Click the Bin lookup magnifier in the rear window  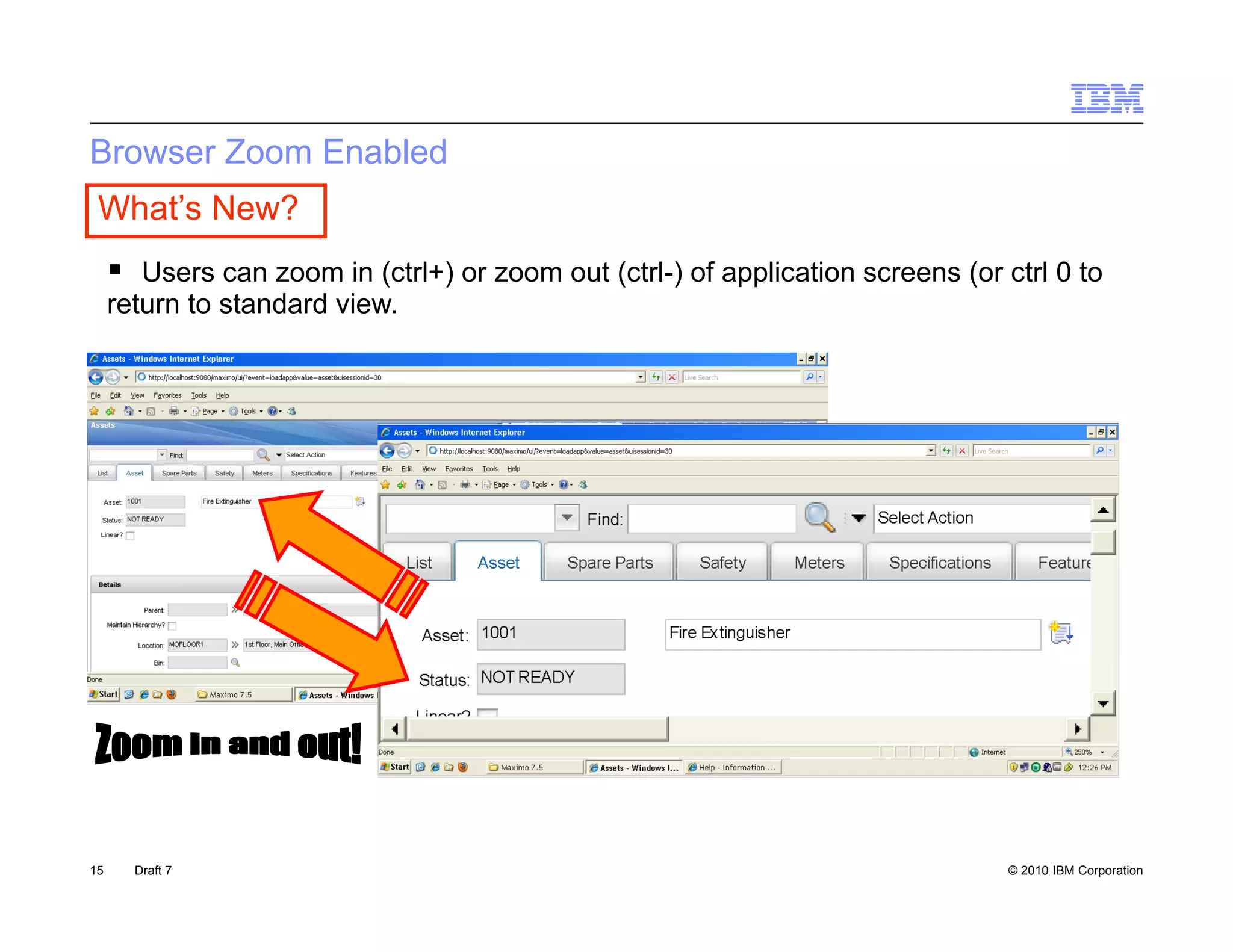(235, 663)
